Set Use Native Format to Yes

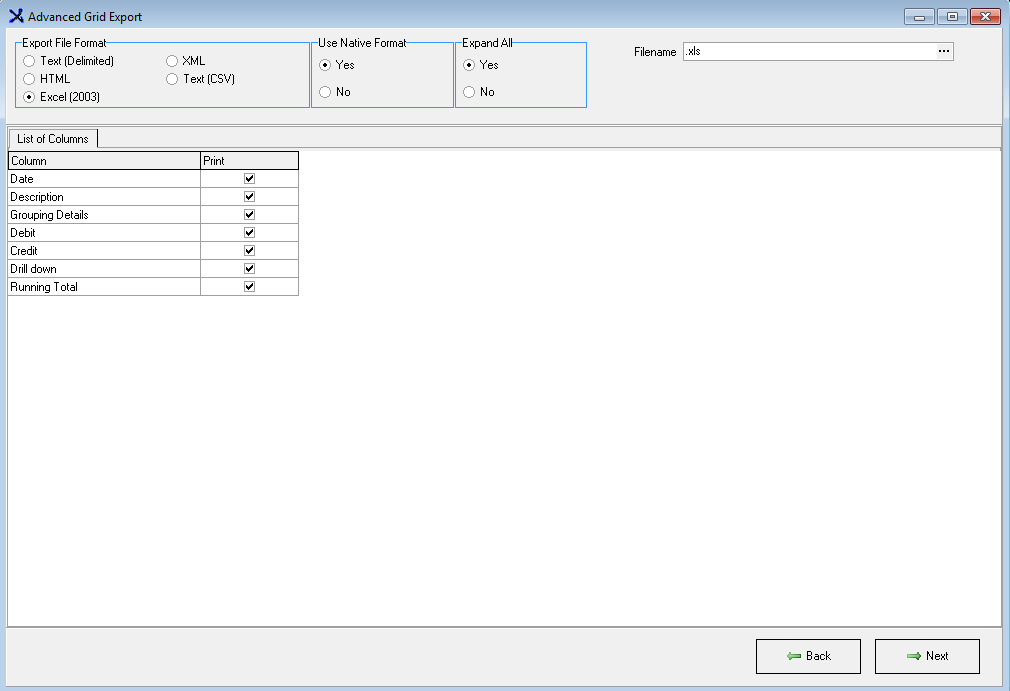[x=325, y=65]
